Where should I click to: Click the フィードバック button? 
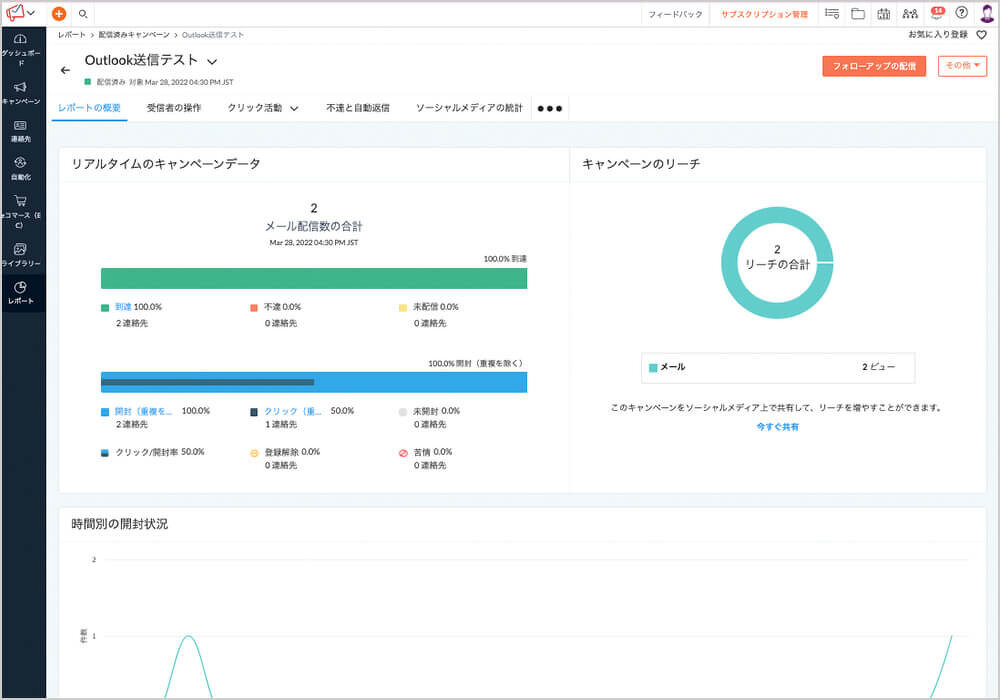click(x=675, y=13)
